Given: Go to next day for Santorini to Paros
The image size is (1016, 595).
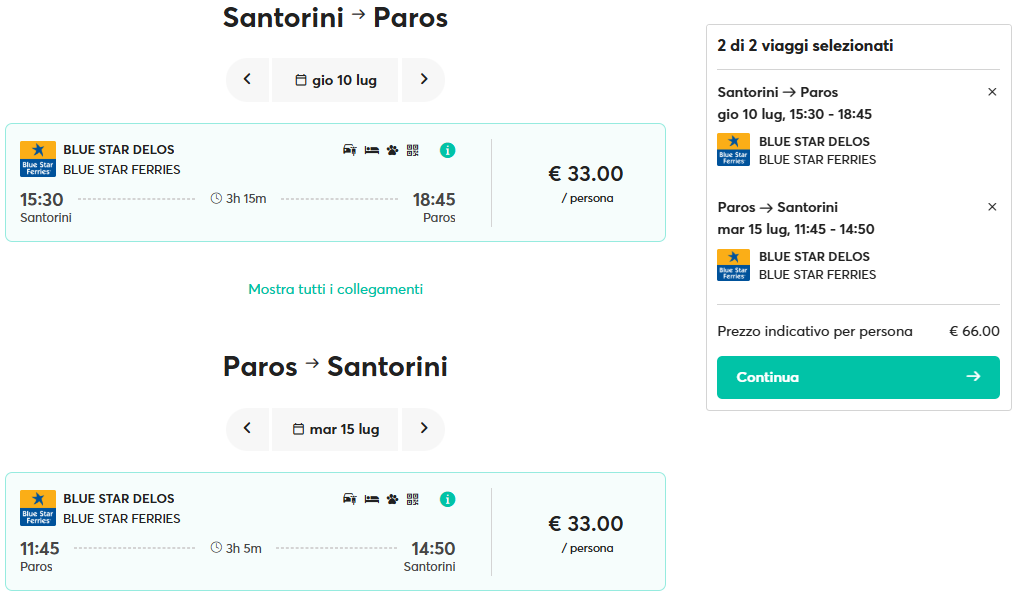Looking at the screenshot, I should [x=423, y=80].
